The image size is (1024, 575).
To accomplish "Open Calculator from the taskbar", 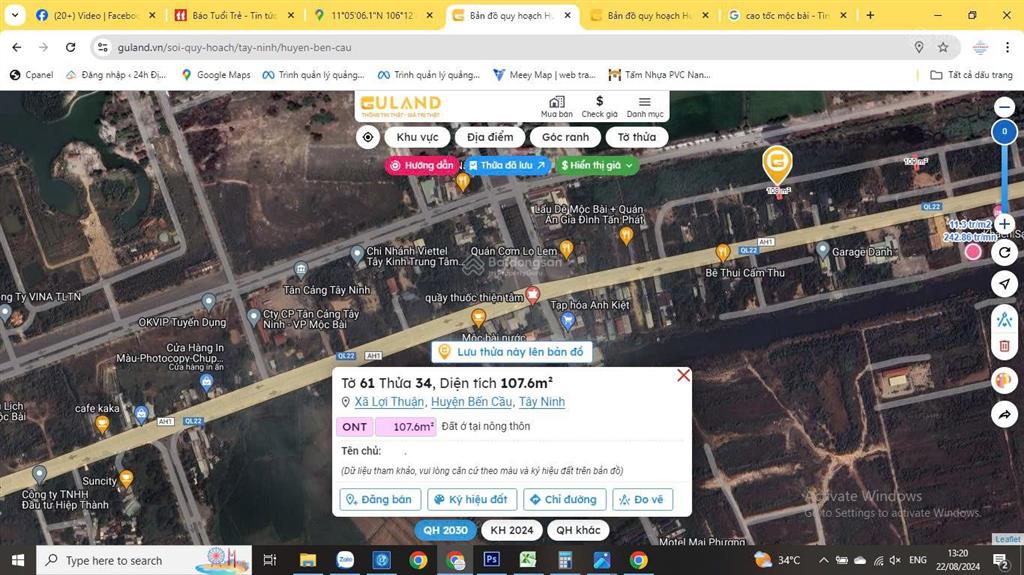I will [x=565, y=560].
